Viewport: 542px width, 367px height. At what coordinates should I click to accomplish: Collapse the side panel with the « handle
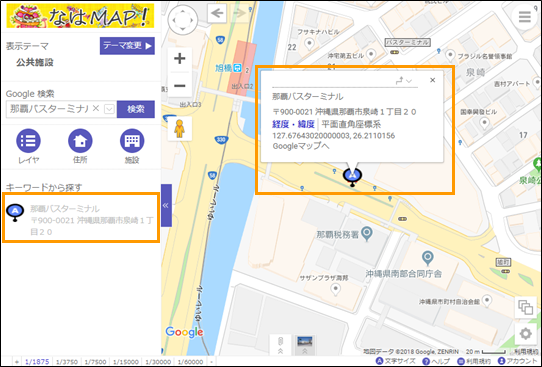(166, 205)
